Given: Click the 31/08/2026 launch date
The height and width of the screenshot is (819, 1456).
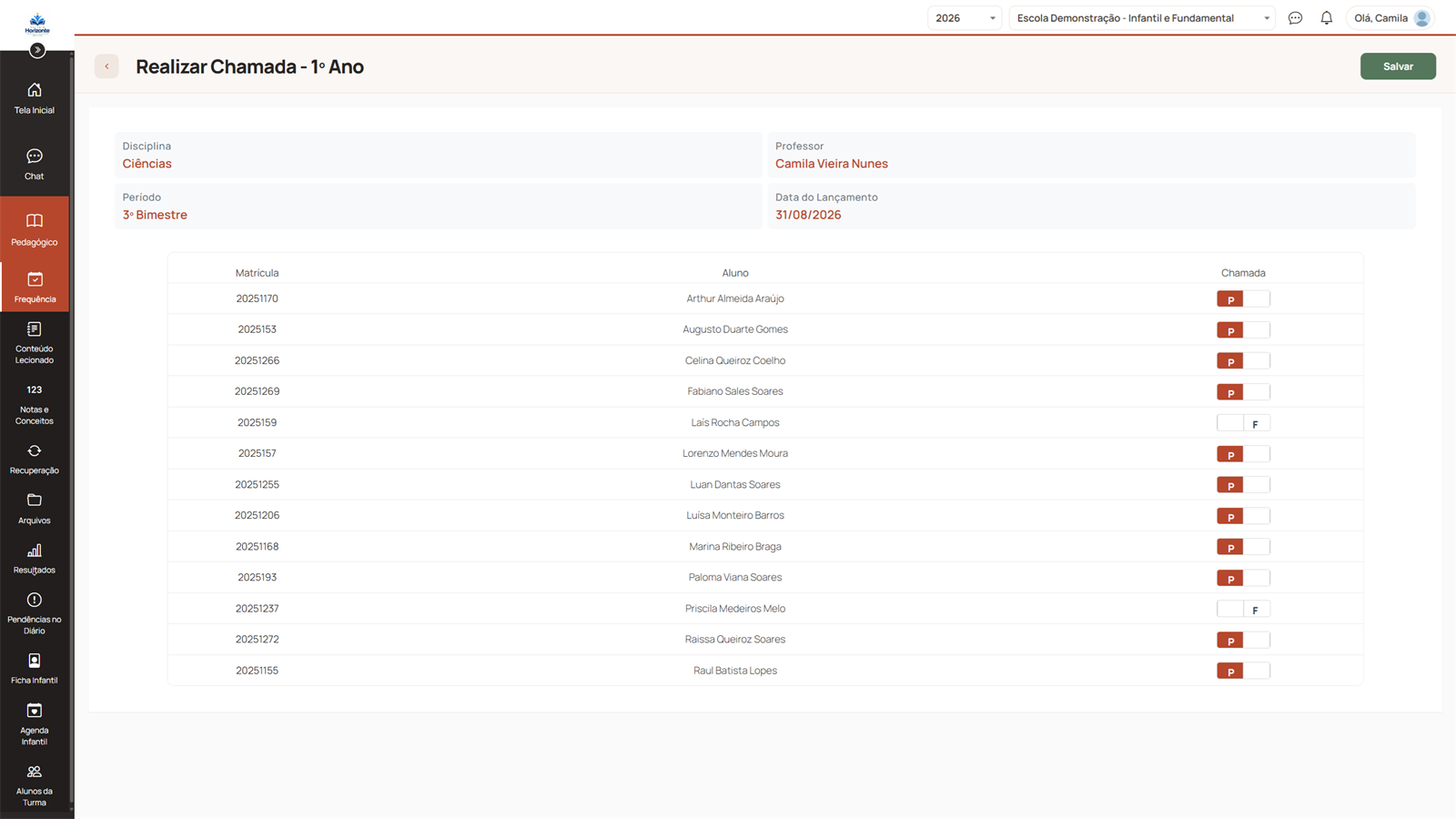Looking at the screenshot, I should (808, 215).
